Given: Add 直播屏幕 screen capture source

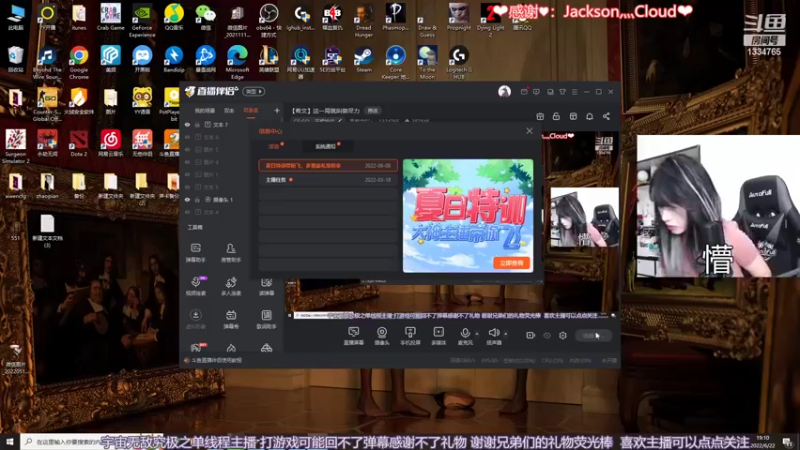Looking at the screenshot, I should tap(353, 336).
